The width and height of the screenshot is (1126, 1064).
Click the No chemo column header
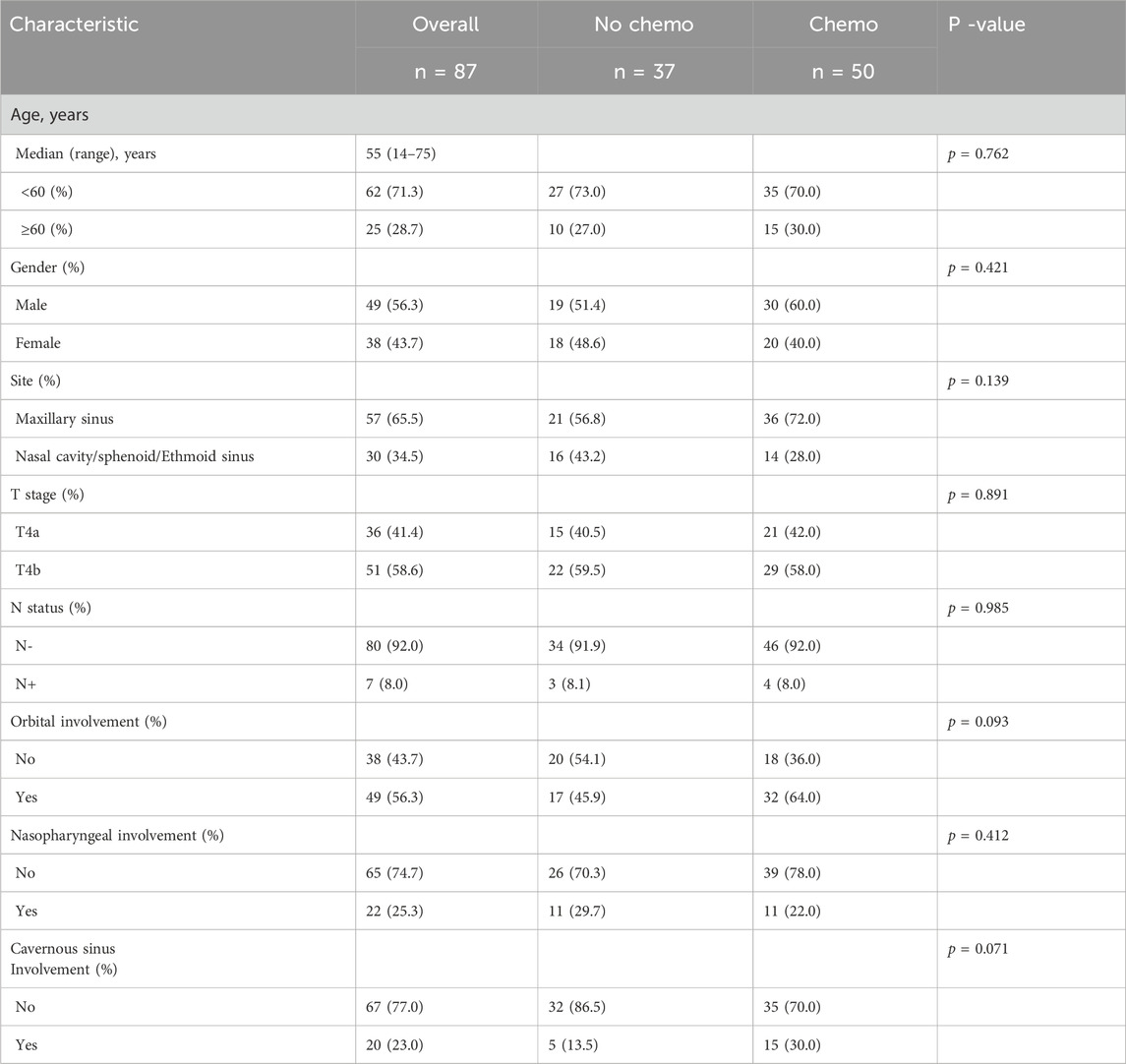(644, 26)
